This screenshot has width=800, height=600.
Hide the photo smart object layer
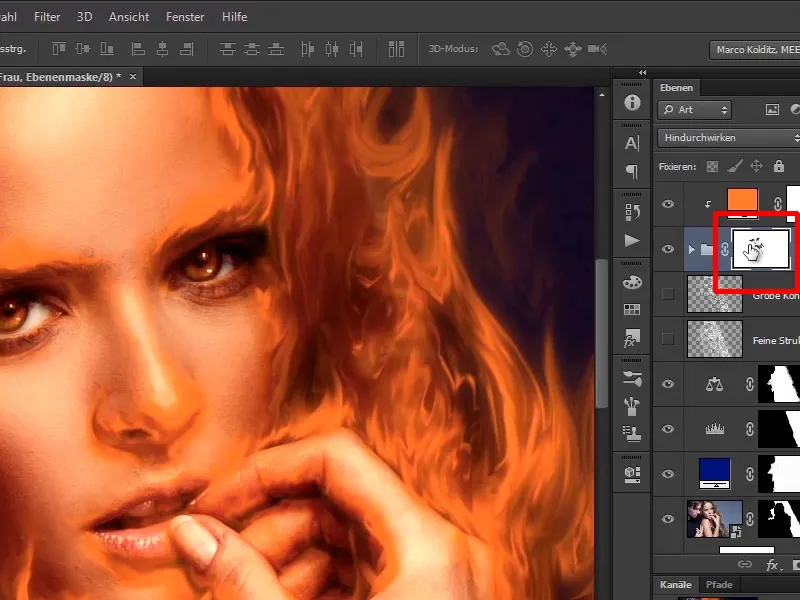pos(668,519)
